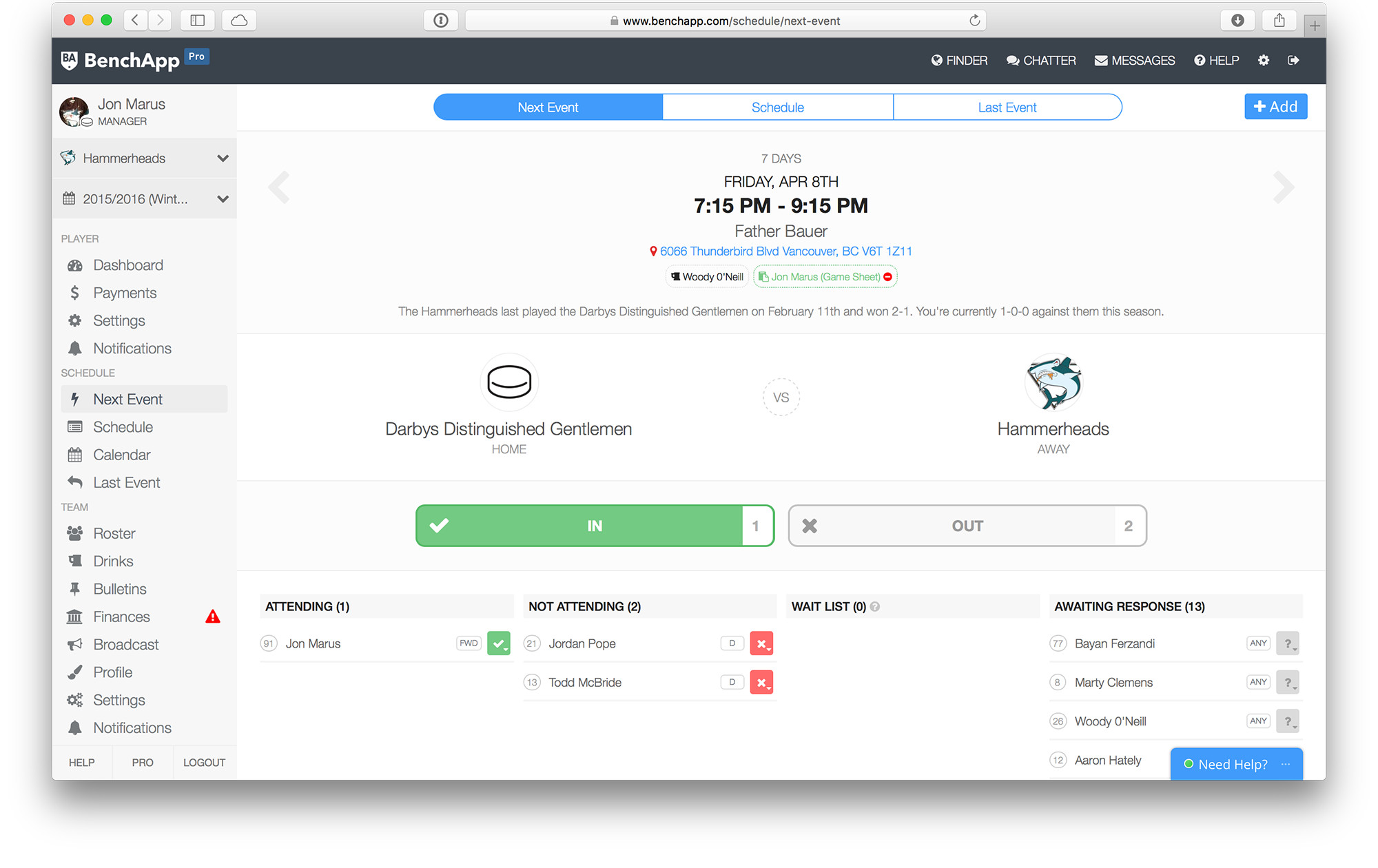Open the Chatter menu in the top bar
Screen dimensions: 1378x868
(x=1041, y=61)
